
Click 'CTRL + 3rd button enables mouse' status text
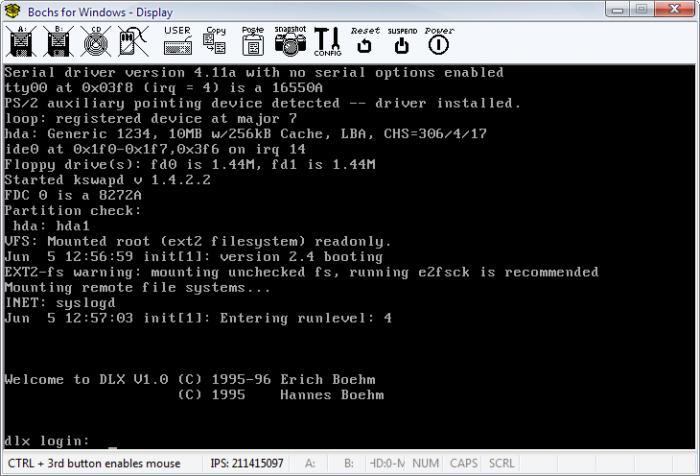coord(94,463)
